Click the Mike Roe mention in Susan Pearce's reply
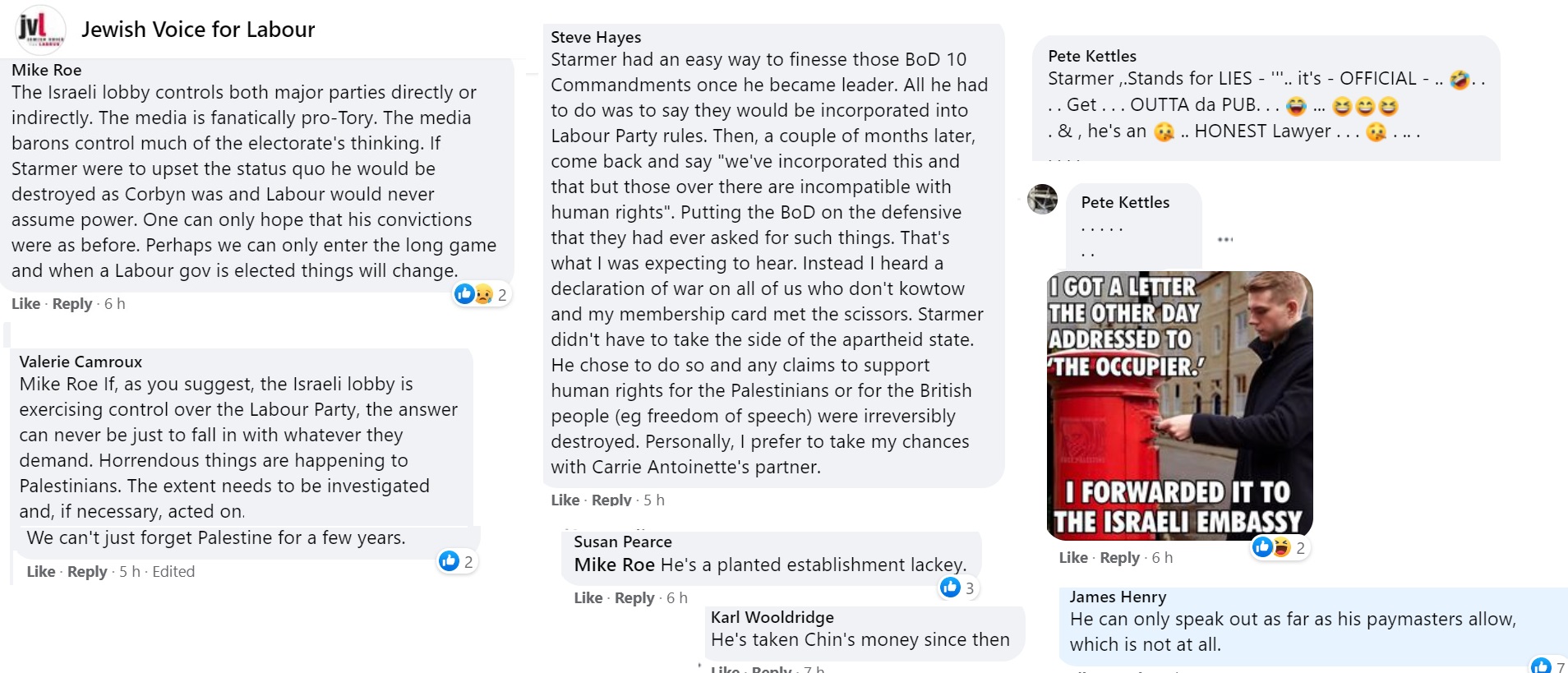 coord(614,565)
